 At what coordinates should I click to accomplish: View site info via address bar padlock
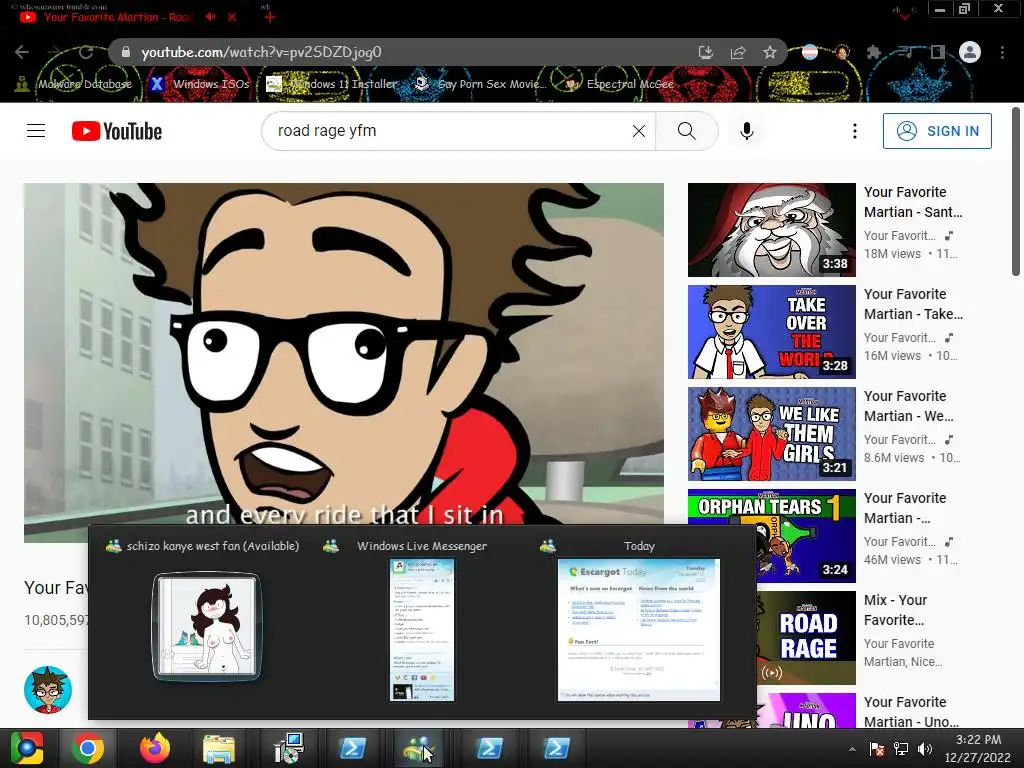(125, 52)
